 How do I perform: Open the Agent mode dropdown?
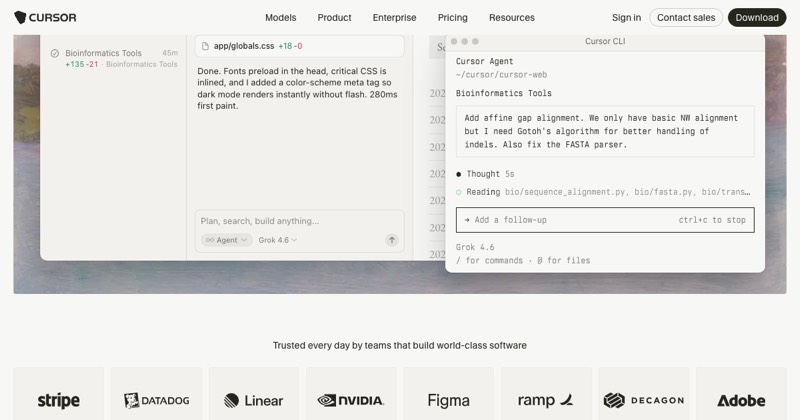[x=227, y=240]
